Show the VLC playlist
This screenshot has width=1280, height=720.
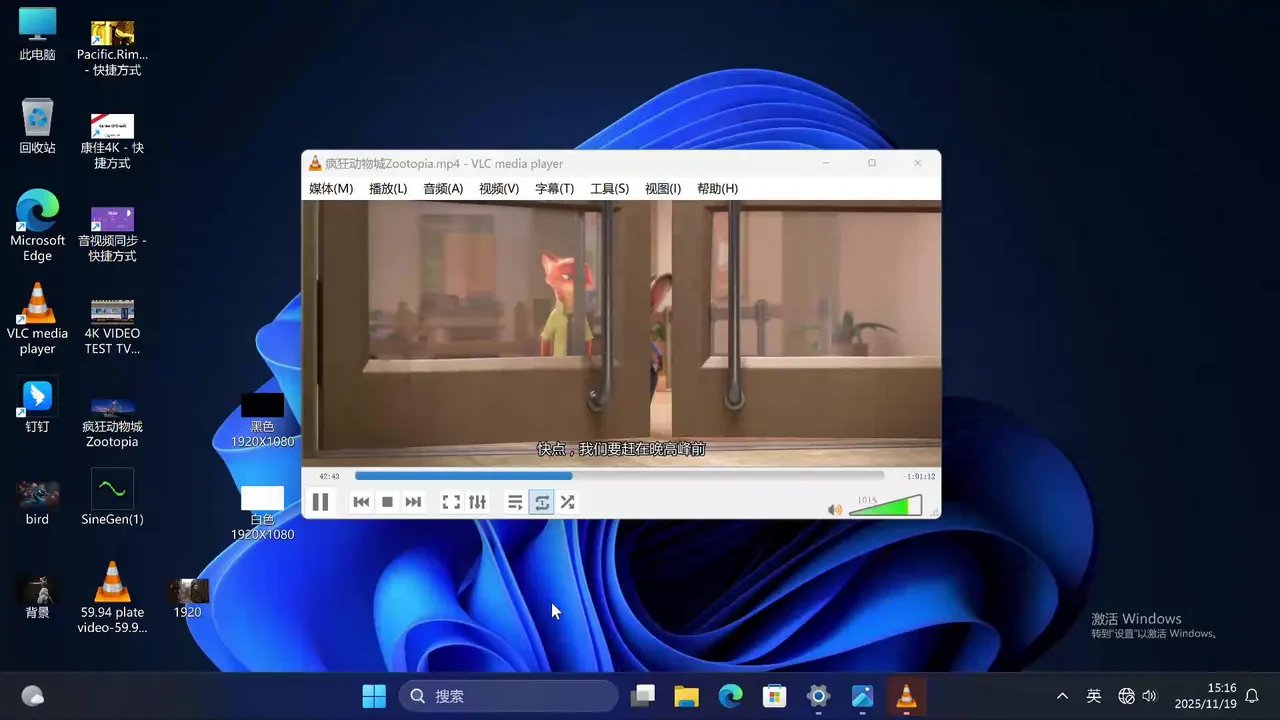pyautogui.click(x=515, y=502)
